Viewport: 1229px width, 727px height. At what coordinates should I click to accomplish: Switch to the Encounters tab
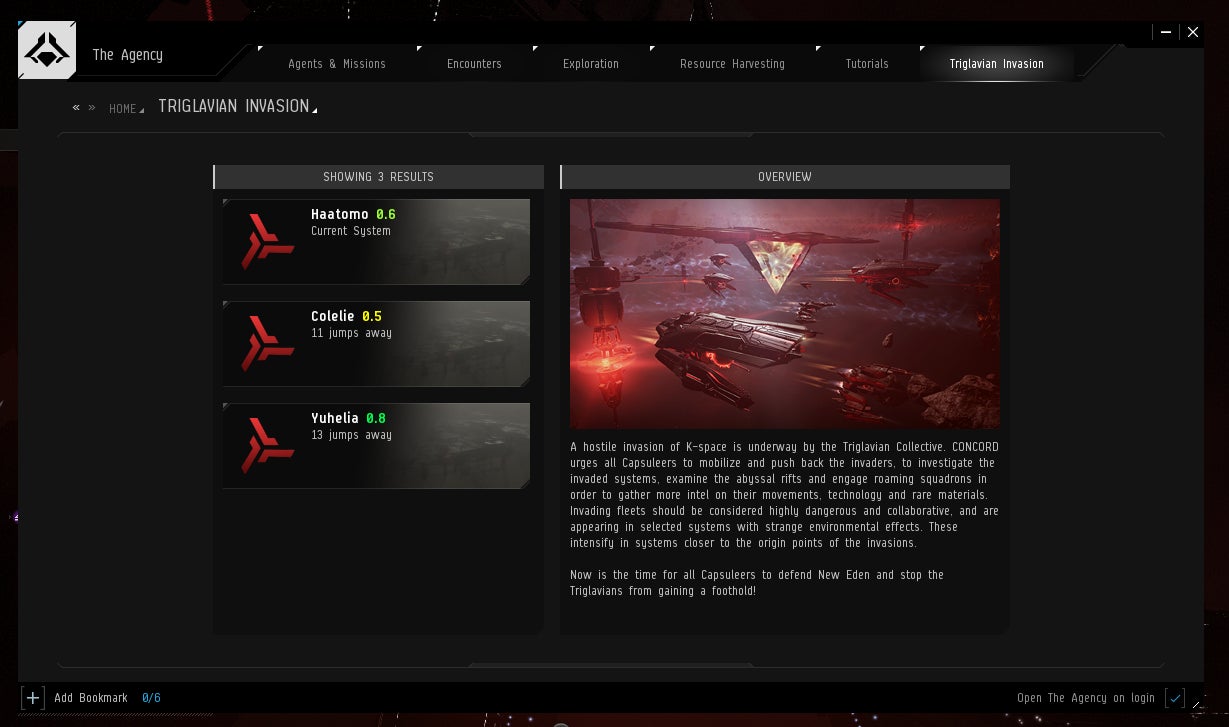[474, 63]
